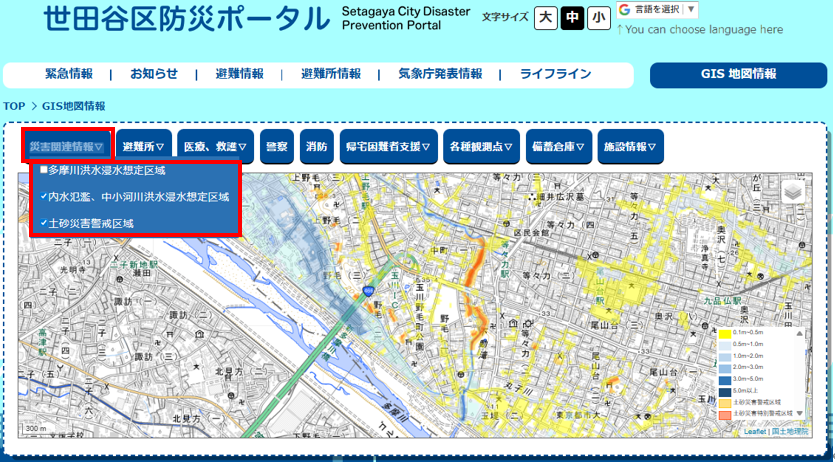Expand the 施設情報 dropdown
This screenshot has height=463, width=835.
(630, 147)
